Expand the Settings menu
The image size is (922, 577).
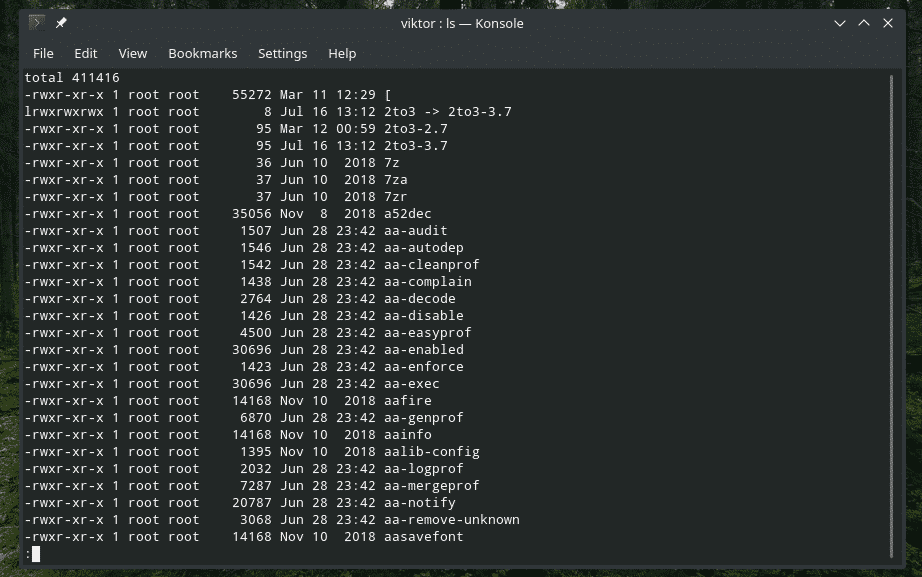click(x=282, y=53)
